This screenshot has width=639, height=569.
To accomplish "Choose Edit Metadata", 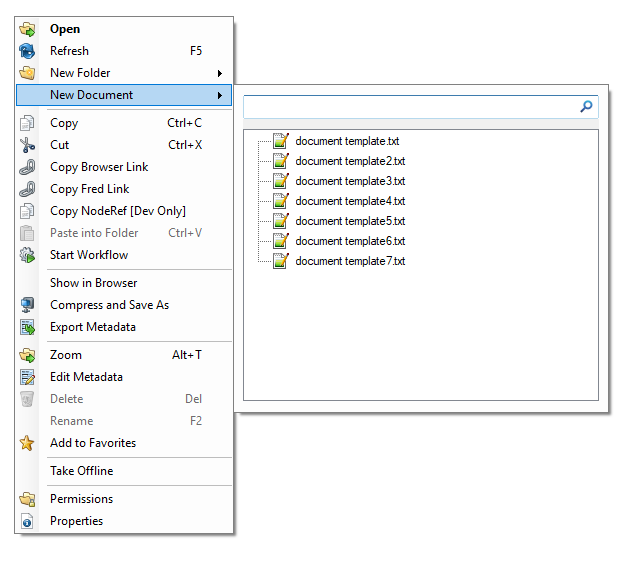I will point(124,377).
